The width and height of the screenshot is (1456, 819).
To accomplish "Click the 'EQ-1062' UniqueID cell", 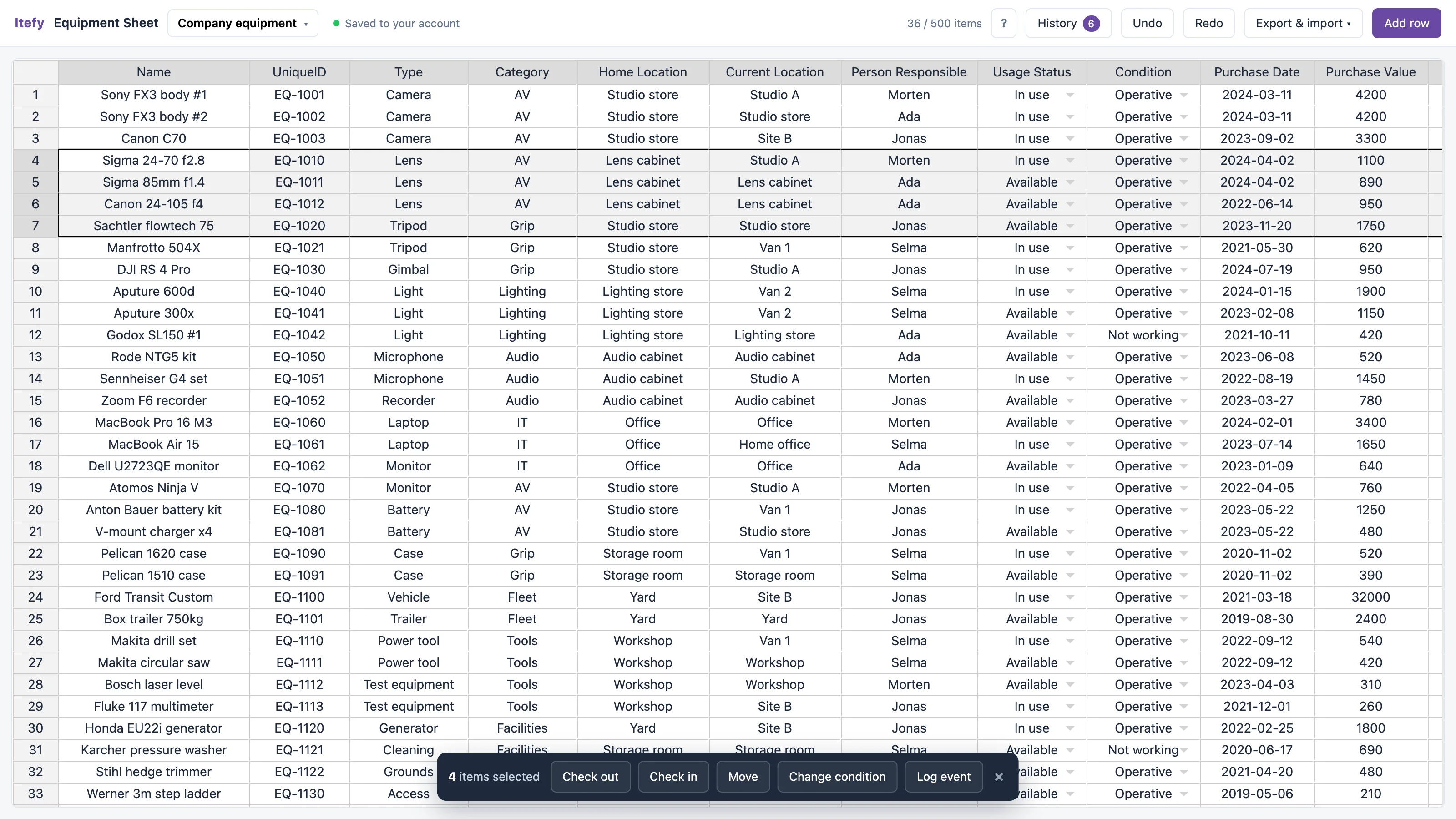I will coord(299,466).
